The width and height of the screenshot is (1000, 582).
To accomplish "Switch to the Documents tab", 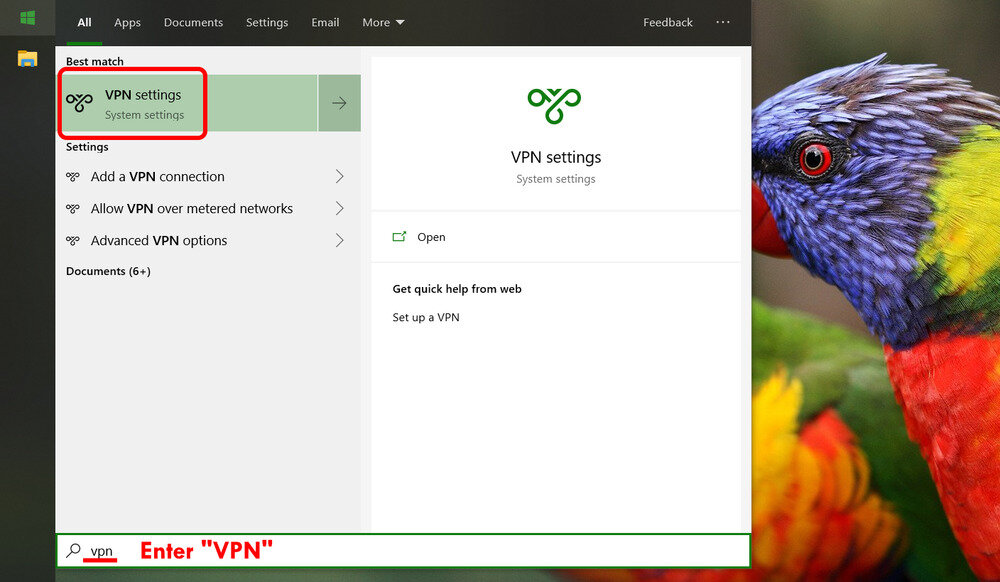I will (193, 22).
